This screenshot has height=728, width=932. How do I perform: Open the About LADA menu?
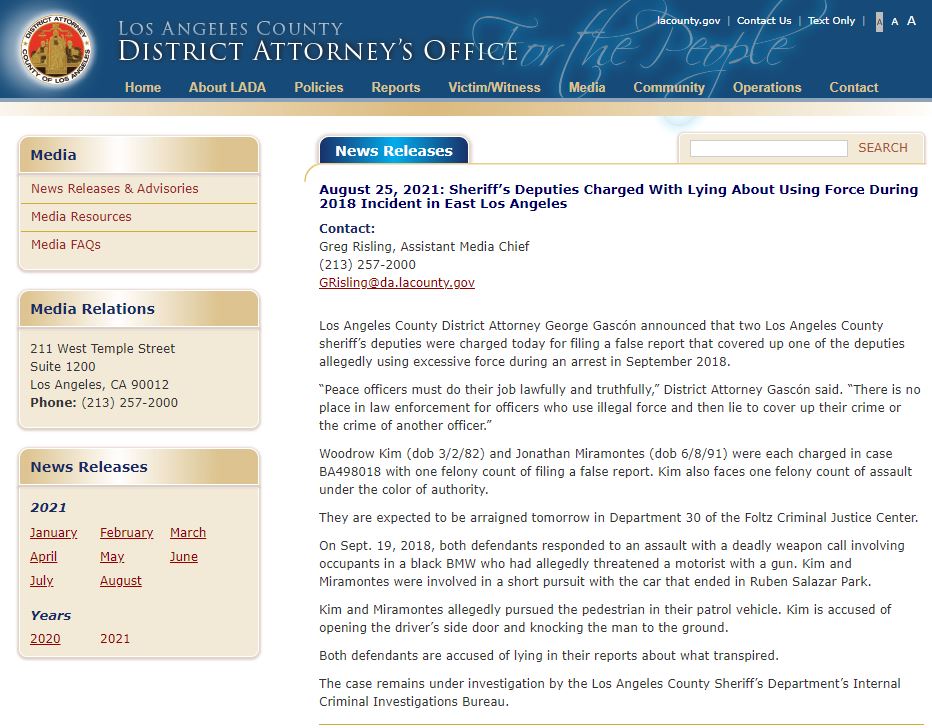(227, 87)
